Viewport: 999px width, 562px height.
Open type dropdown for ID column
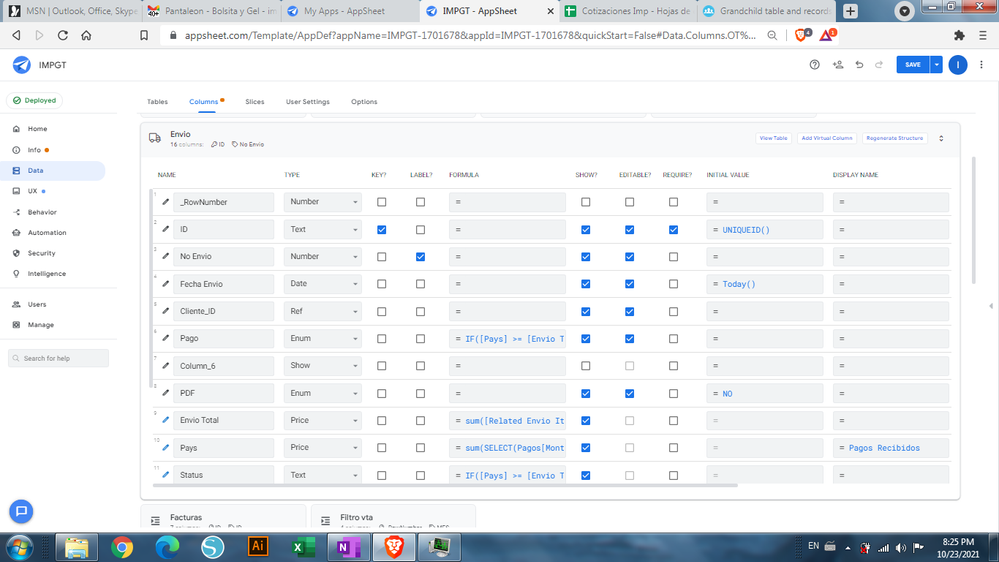(322, 229)
